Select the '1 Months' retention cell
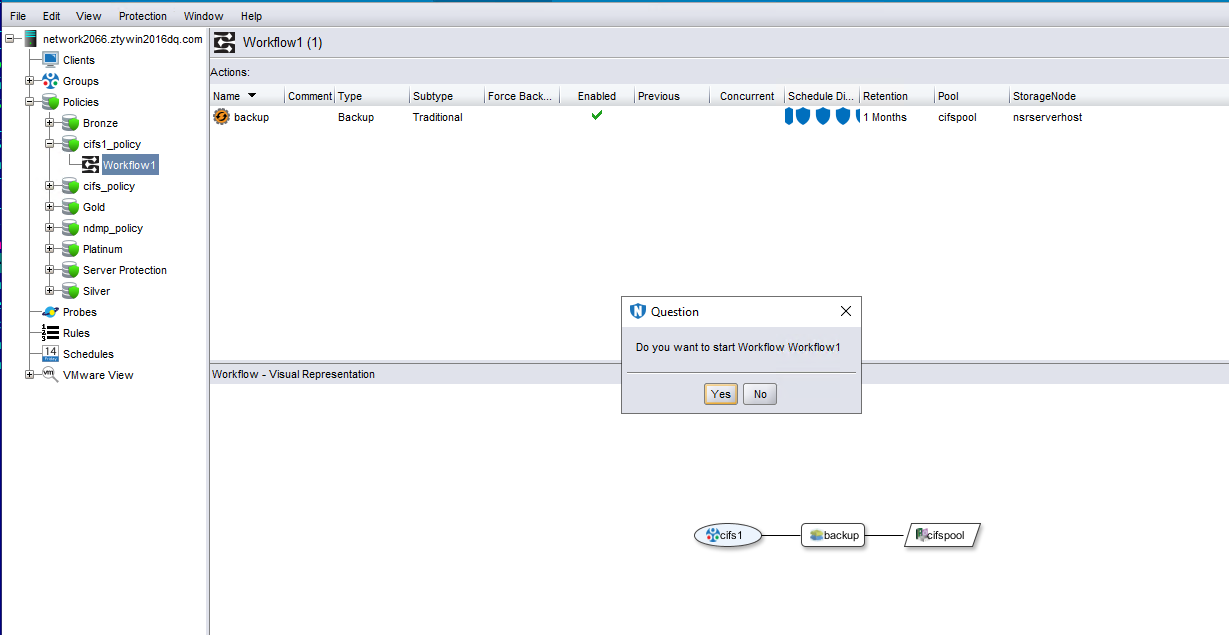Screen dimensions: 1229x635 pyautogui.click(x=885, y=117)
